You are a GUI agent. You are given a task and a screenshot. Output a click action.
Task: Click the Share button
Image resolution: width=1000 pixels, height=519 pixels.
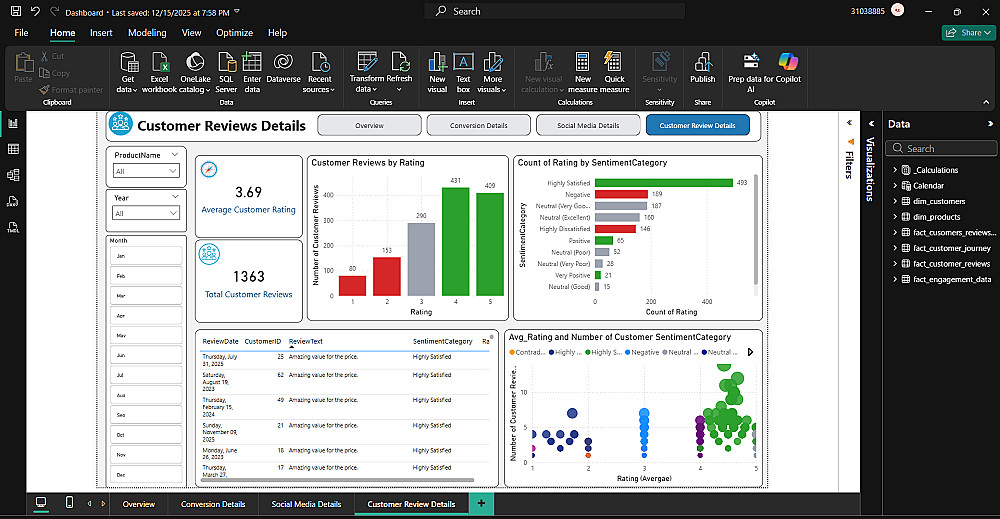[968, 33]
